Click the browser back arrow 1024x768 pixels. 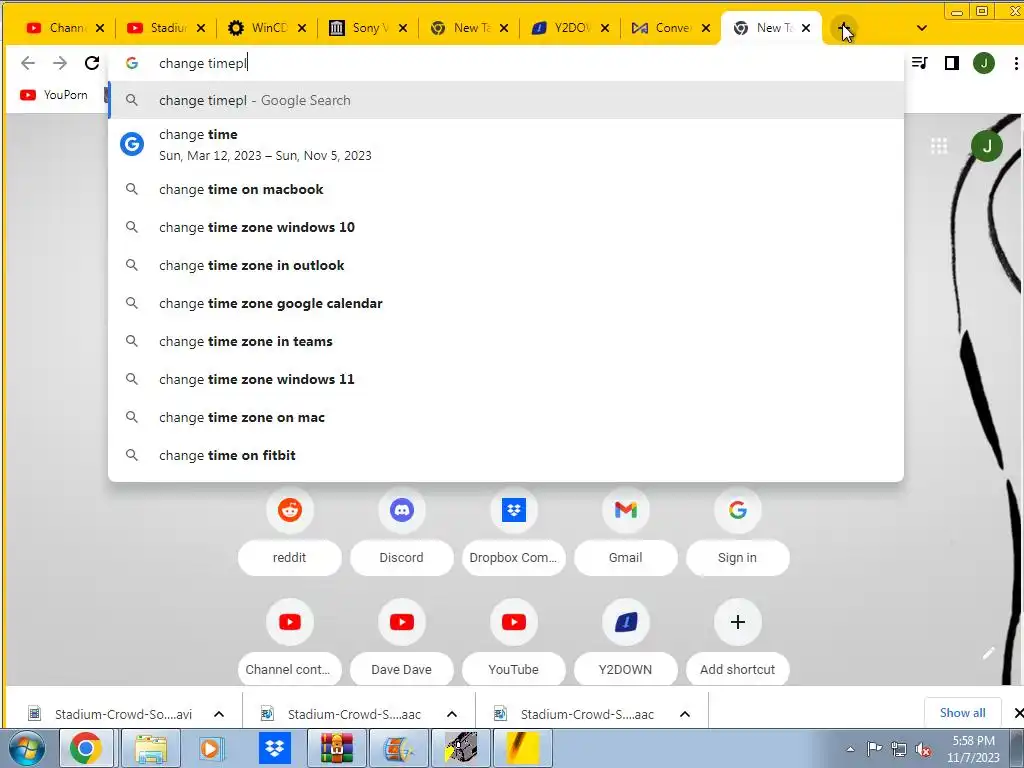click(27, 63)
